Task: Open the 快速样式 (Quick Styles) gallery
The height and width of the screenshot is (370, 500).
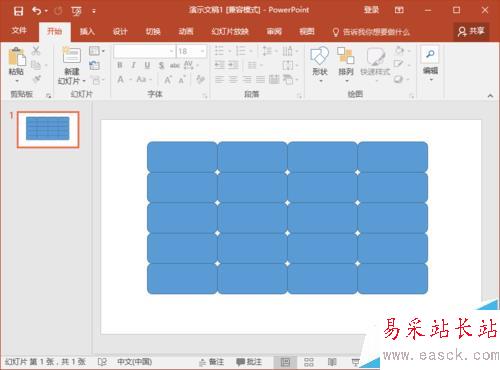Action: pyautogui.click(x=375, y=64)
